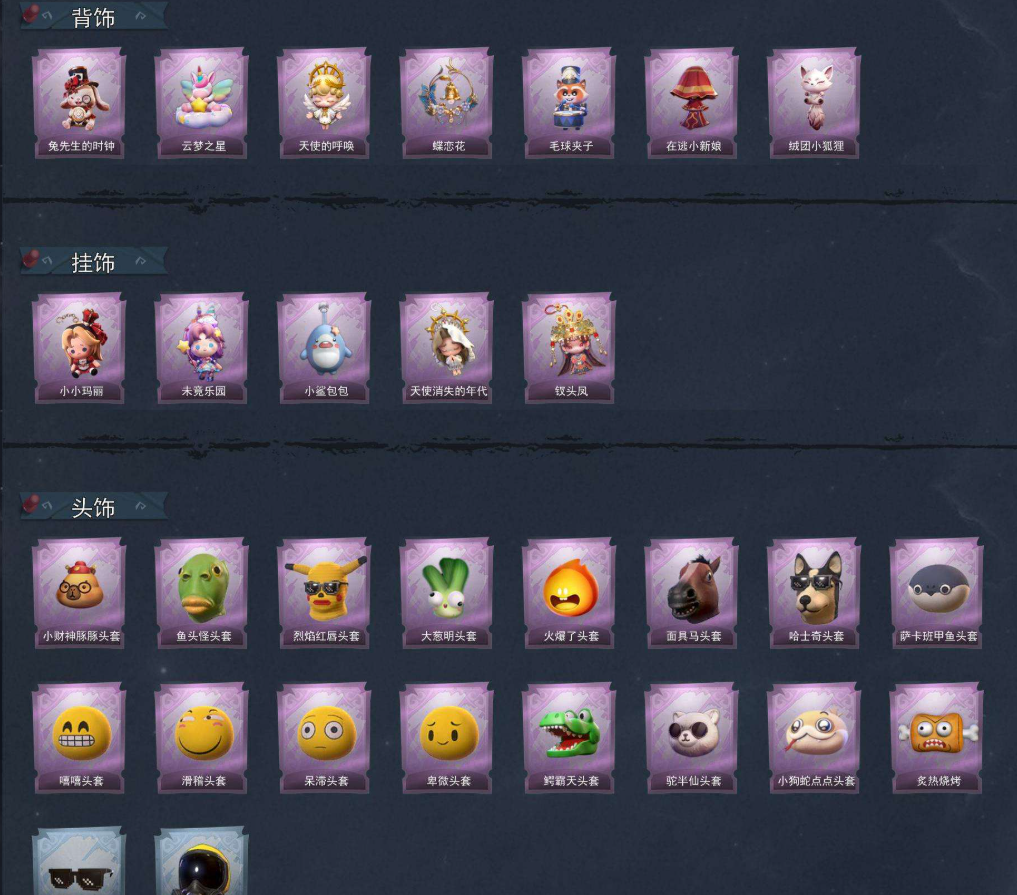Select the 钗头凤 pendant

click(570, 348)
